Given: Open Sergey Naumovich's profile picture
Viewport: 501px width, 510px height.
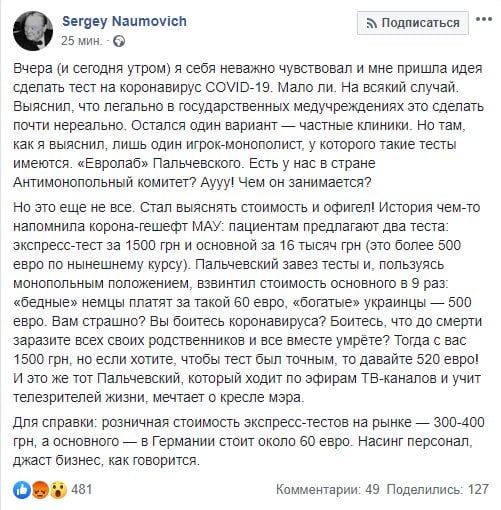Looking at the screenshot, I should [x=33, y=30].
